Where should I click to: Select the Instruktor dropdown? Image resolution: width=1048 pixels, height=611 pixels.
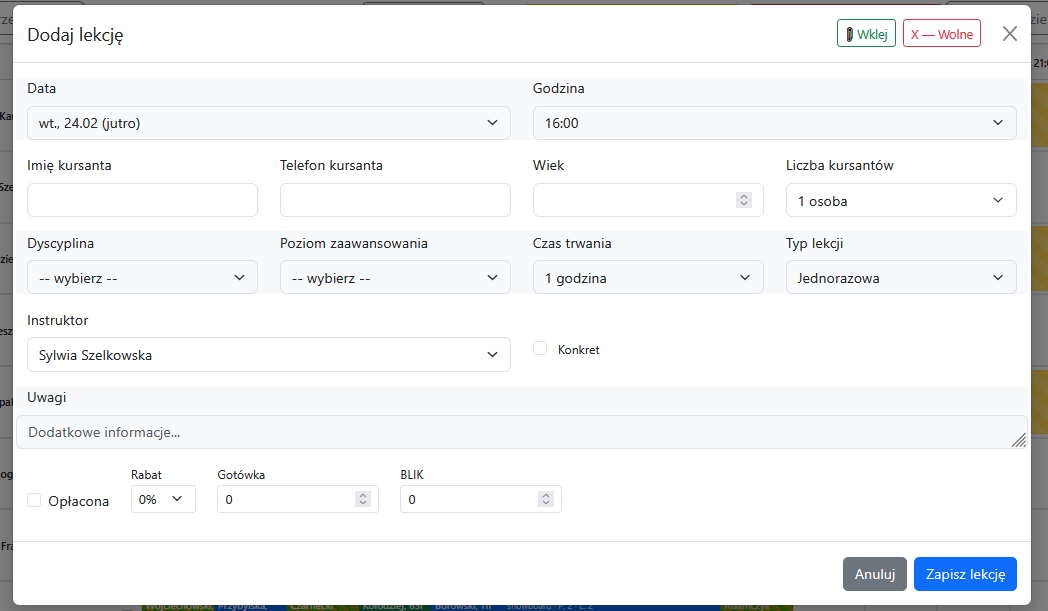(x=268, y=354)
